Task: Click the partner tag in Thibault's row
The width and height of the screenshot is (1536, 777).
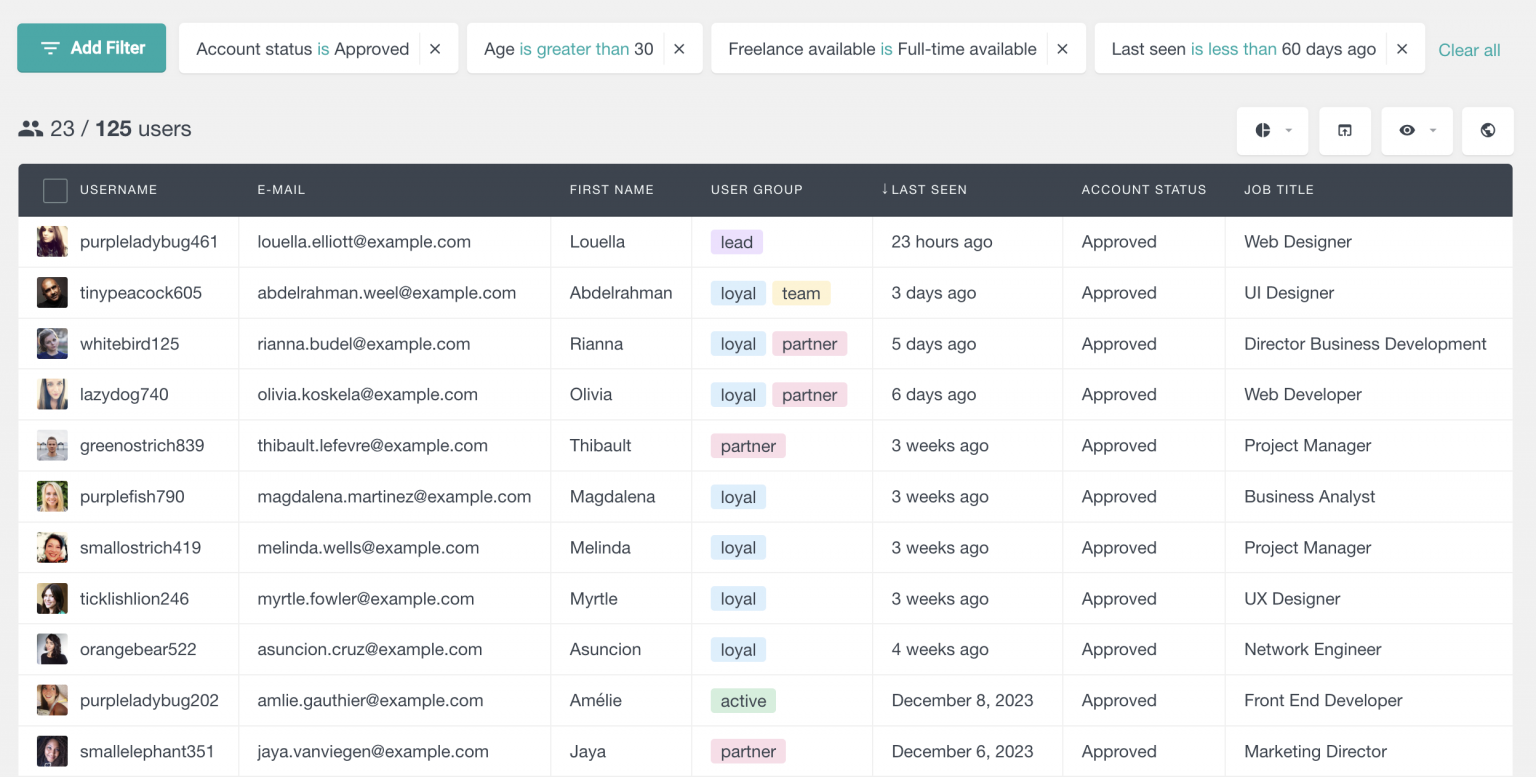Action: click(748, 446)
